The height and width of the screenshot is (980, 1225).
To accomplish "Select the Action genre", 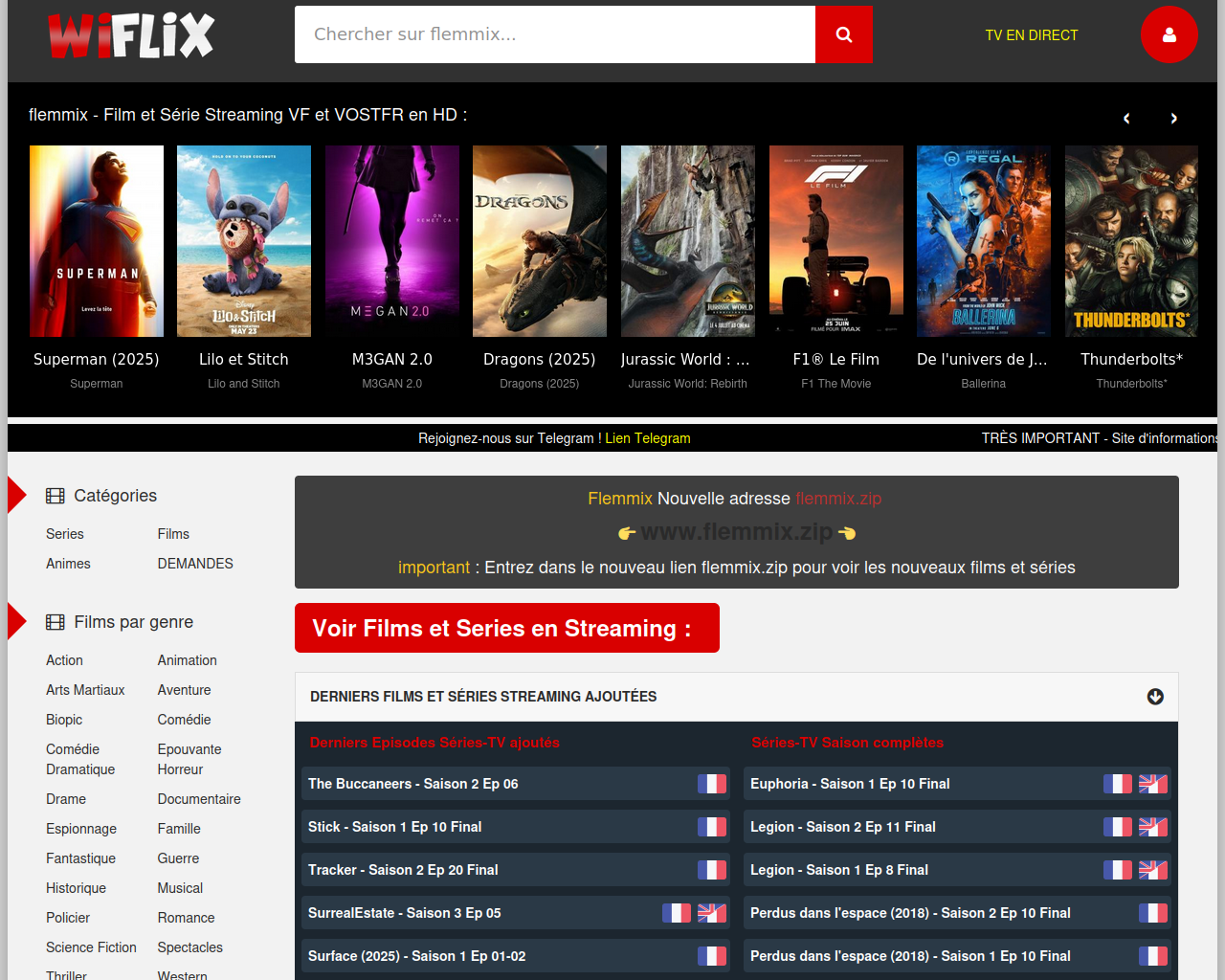I will tap(64, 660).
